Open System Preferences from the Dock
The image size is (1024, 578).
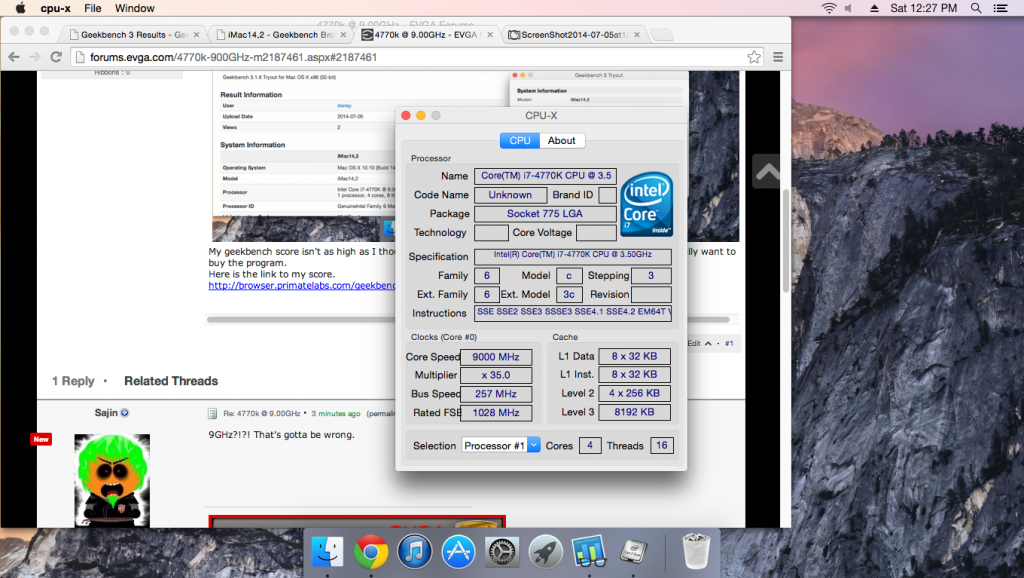click(502, 553)
